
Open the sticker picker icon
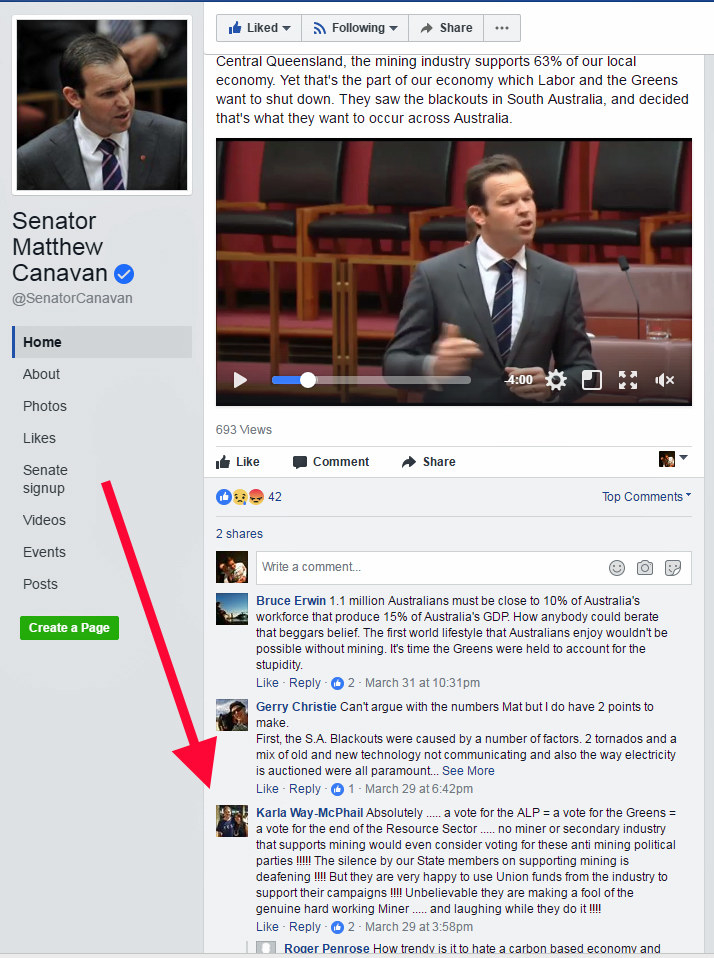point(672,568)
